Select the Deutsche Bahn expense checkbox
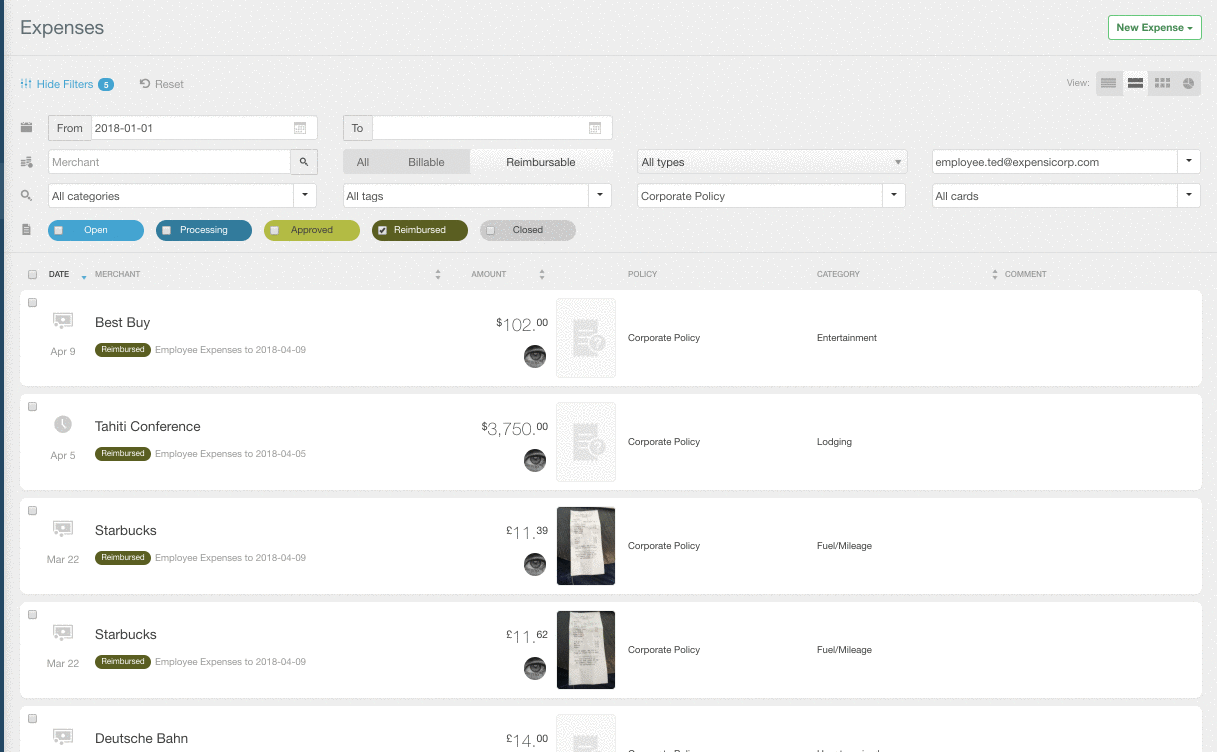1217x752 pixels. tap(33, 718)
